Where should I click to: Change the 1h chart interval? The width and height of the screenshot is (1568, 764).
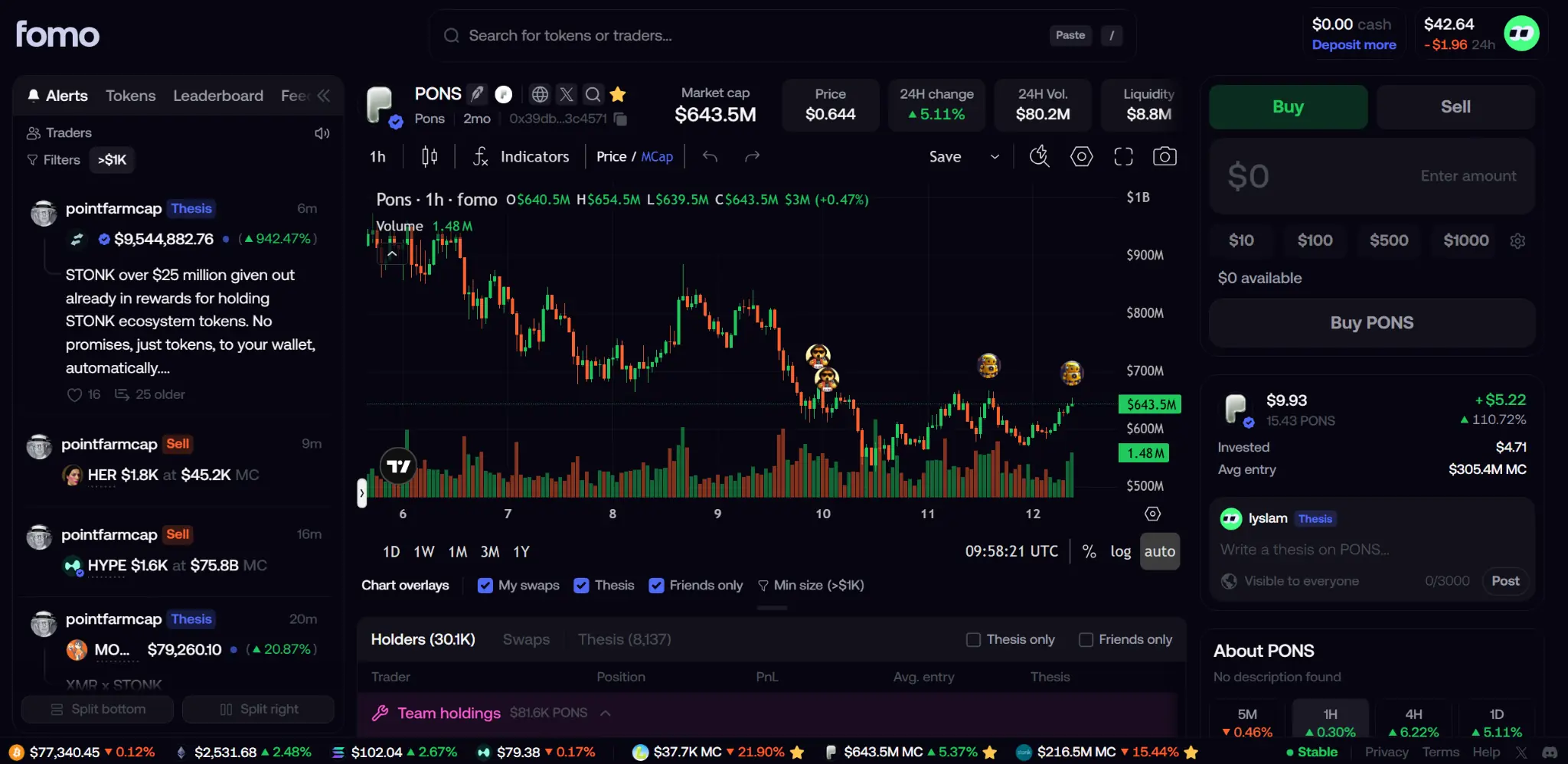point(377,157)
